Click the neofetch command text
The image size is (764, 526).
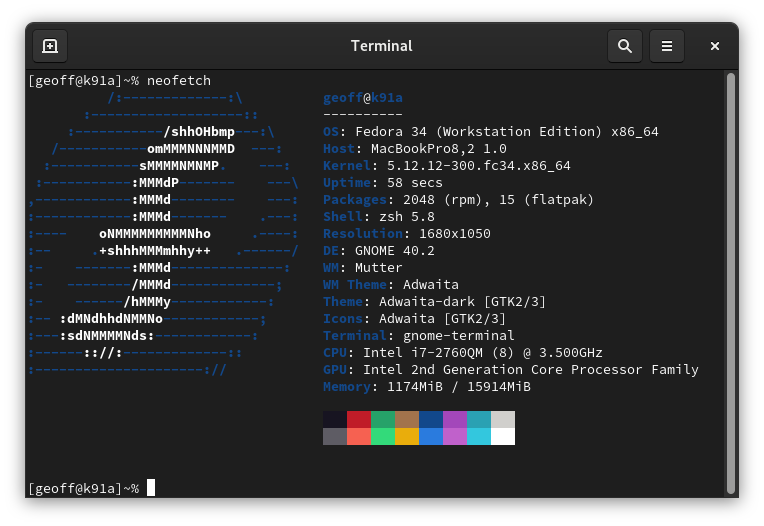click(179, 81)
